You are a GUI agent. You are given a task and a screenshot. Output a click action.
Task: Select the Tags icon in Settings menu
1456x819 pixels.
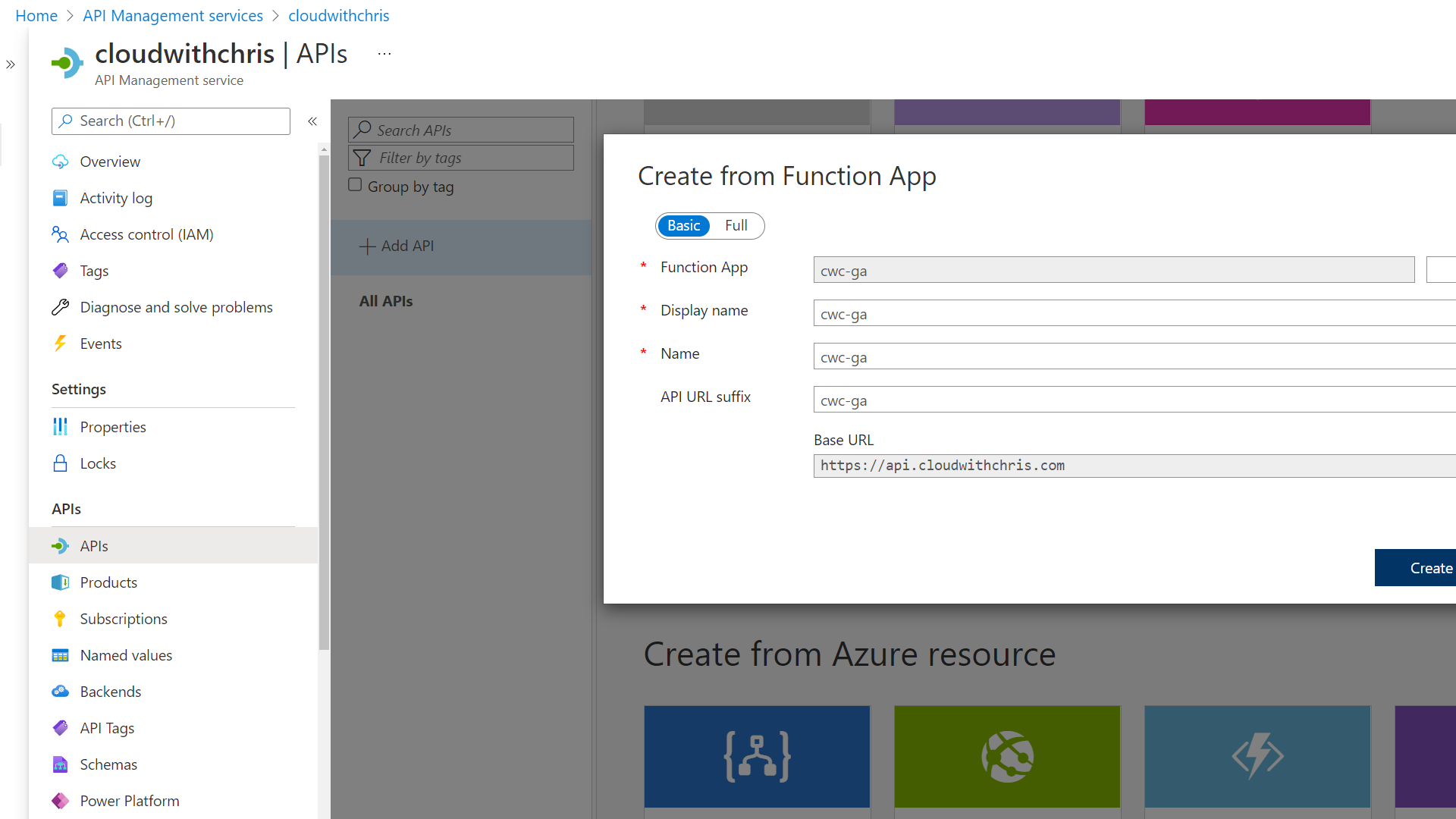pyautogui.click(x=60, y=271)
